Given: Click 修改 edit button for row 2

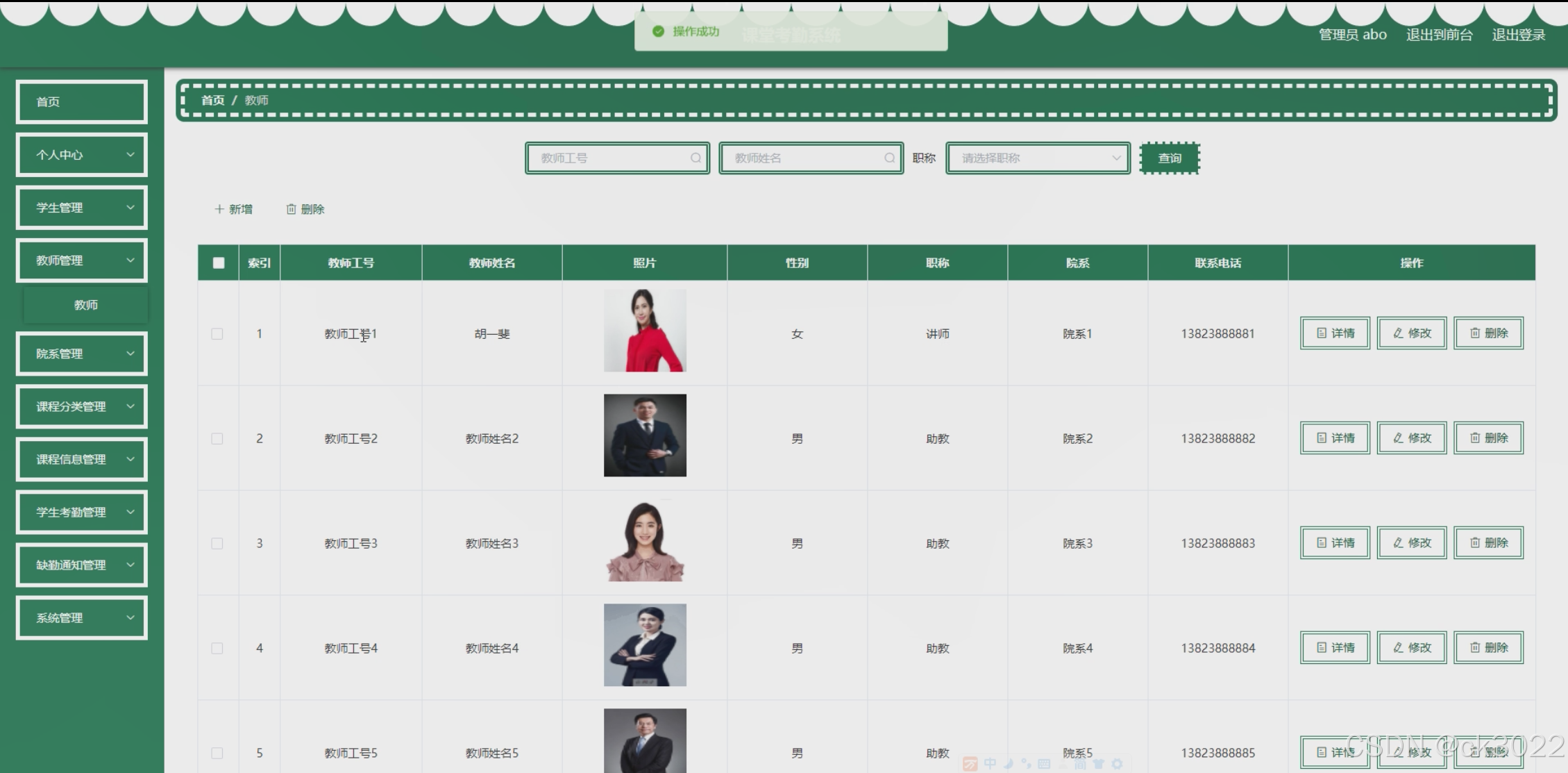Looking at the screenshot, I should 1411,438.
